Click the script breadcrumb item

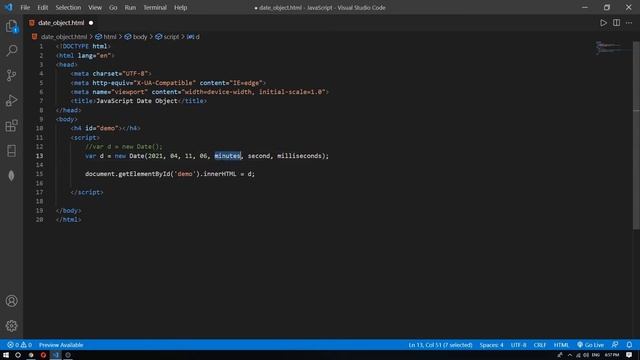point(171,37)
